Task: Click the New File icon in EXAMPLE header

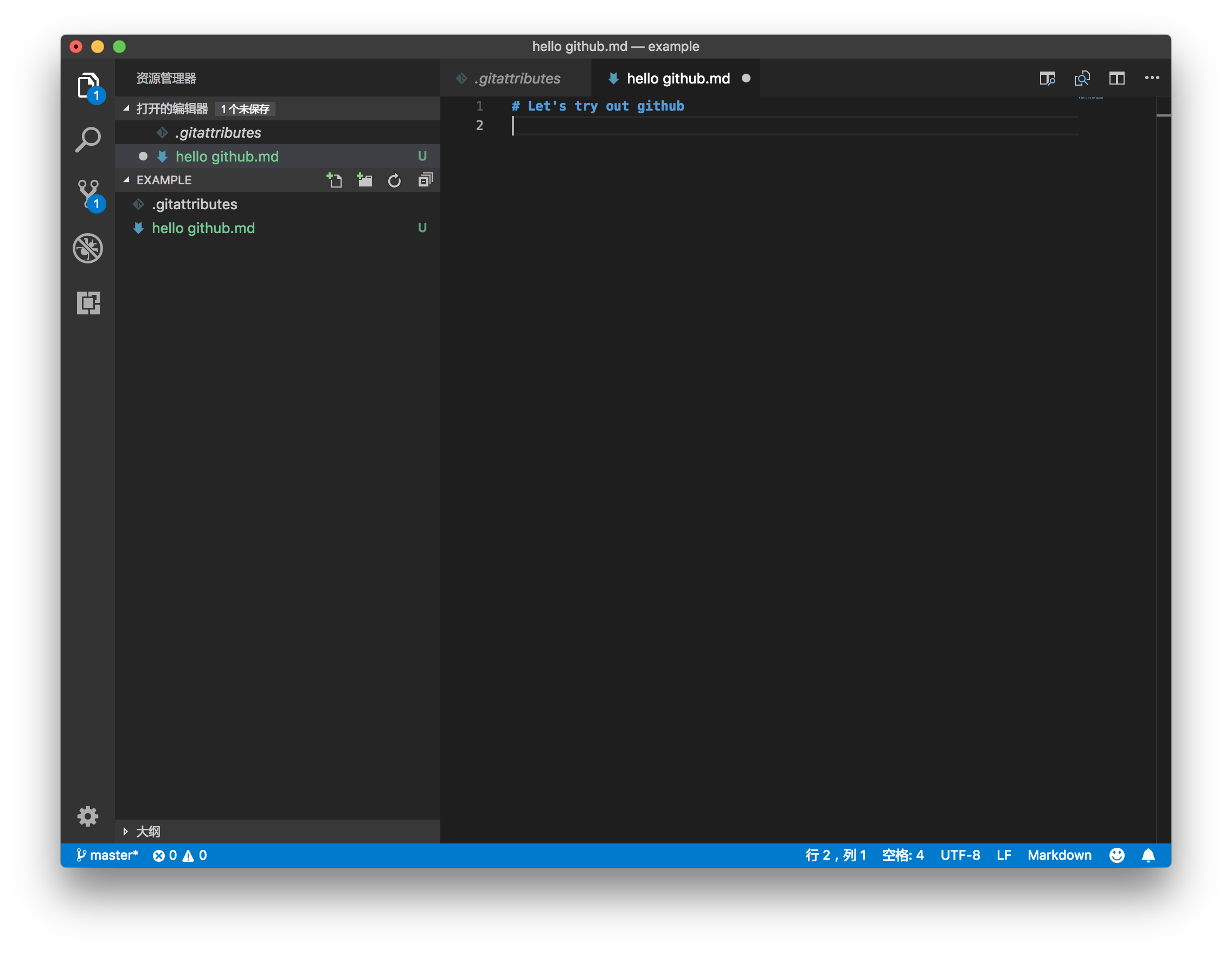Action: 335,180
